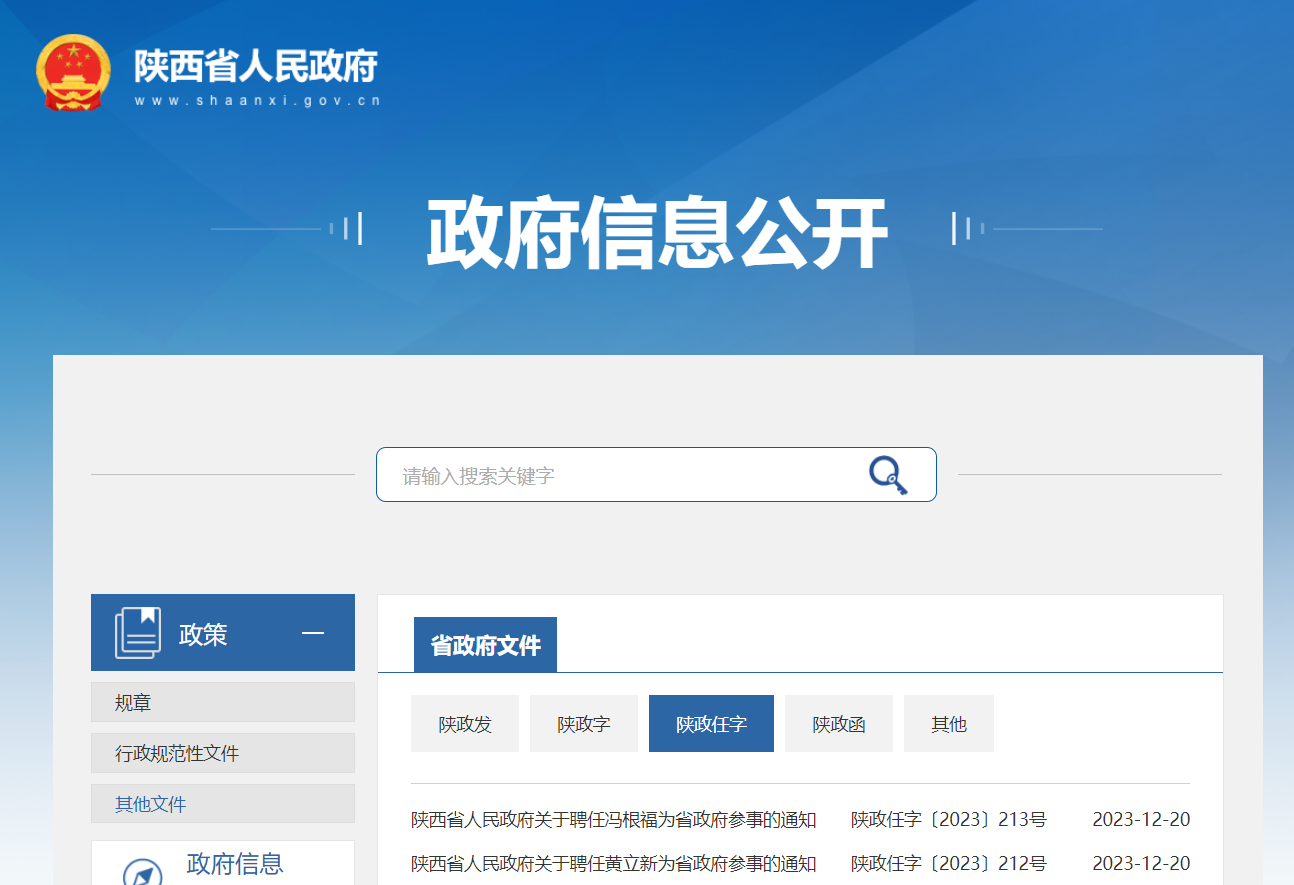Open notice about 聘任马根福为省政府参事
The height and width of the screenshot is (885, 1294).
614,820
